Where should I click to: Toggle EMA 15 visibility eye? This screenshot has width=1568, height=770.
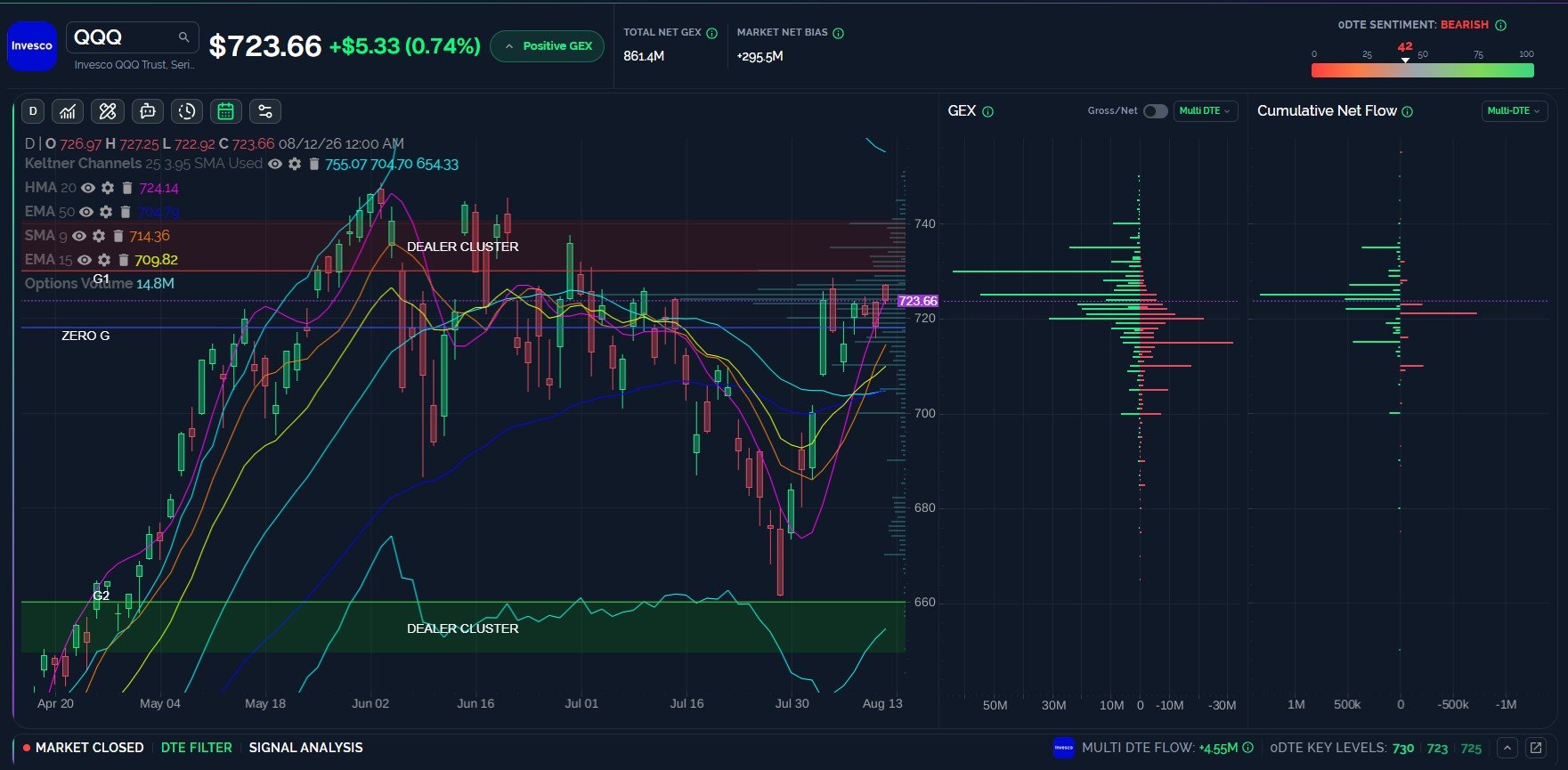(85, 260)
